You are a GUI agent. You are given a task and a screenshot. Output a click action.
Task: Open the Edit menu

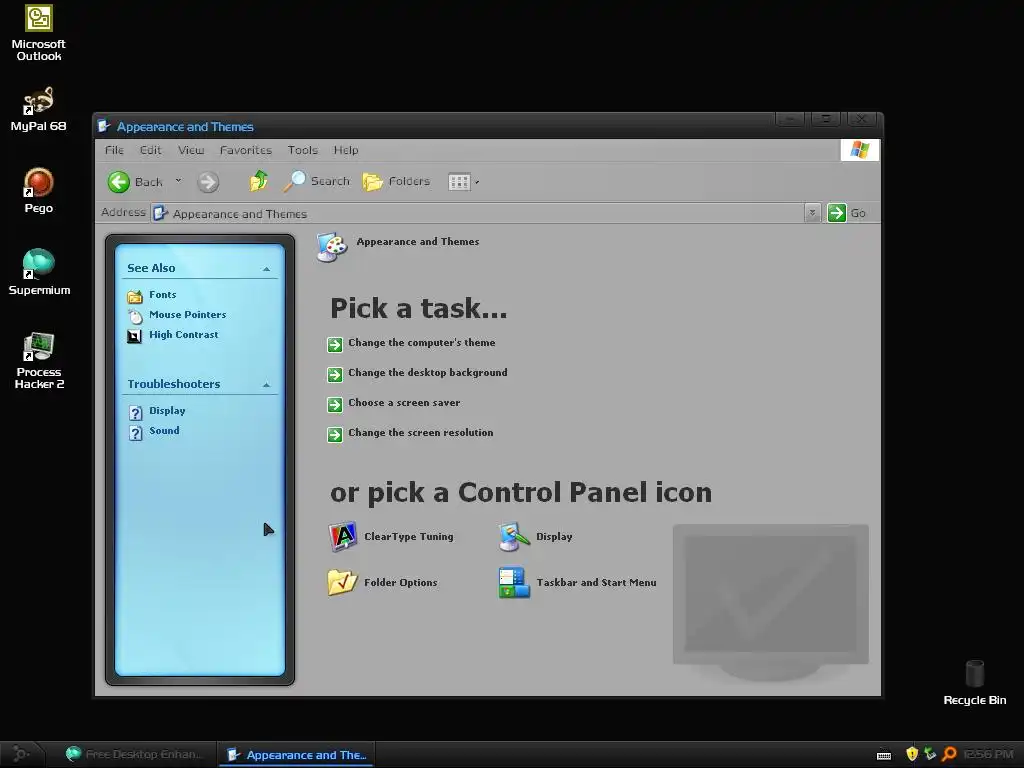click(150, 150)
